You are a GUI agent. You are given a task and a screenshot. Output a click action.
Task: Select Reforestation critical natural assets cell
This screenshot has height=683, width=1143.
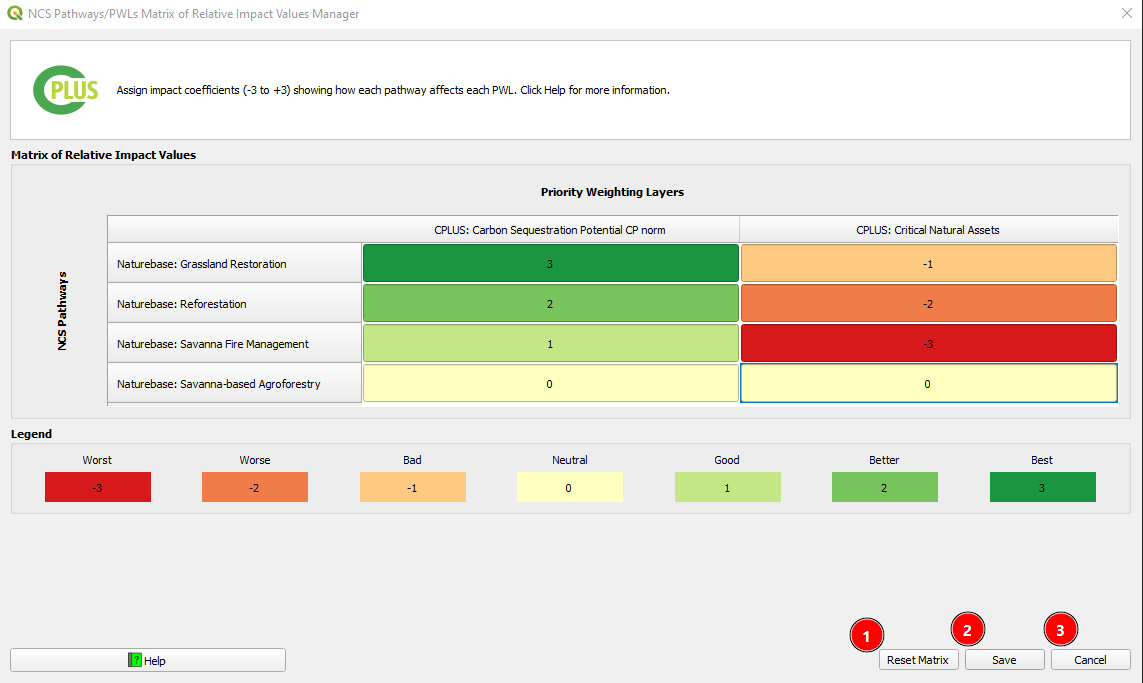click(928, 304)
